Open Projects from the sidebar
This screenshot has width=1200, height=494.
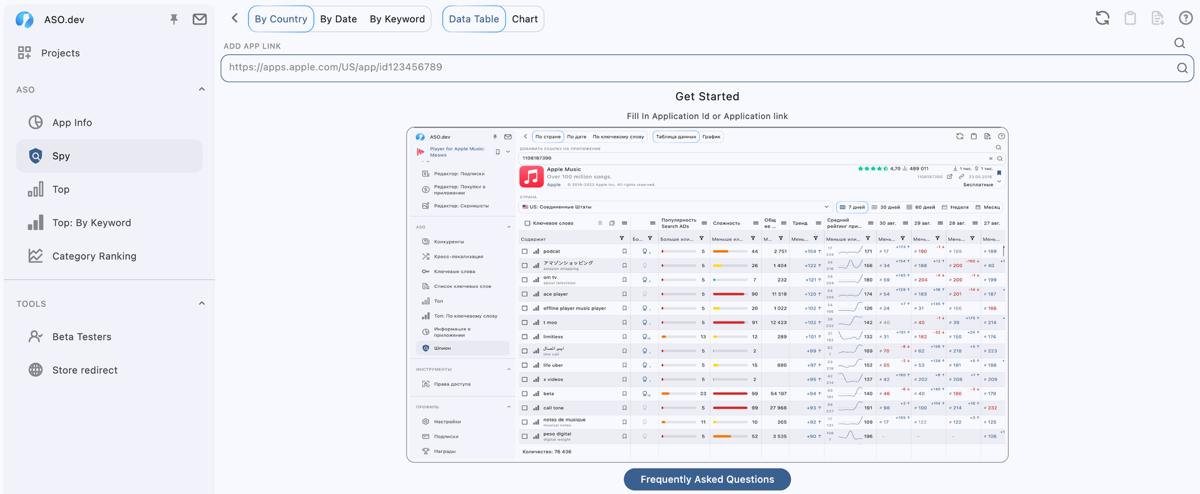(60, 53)
